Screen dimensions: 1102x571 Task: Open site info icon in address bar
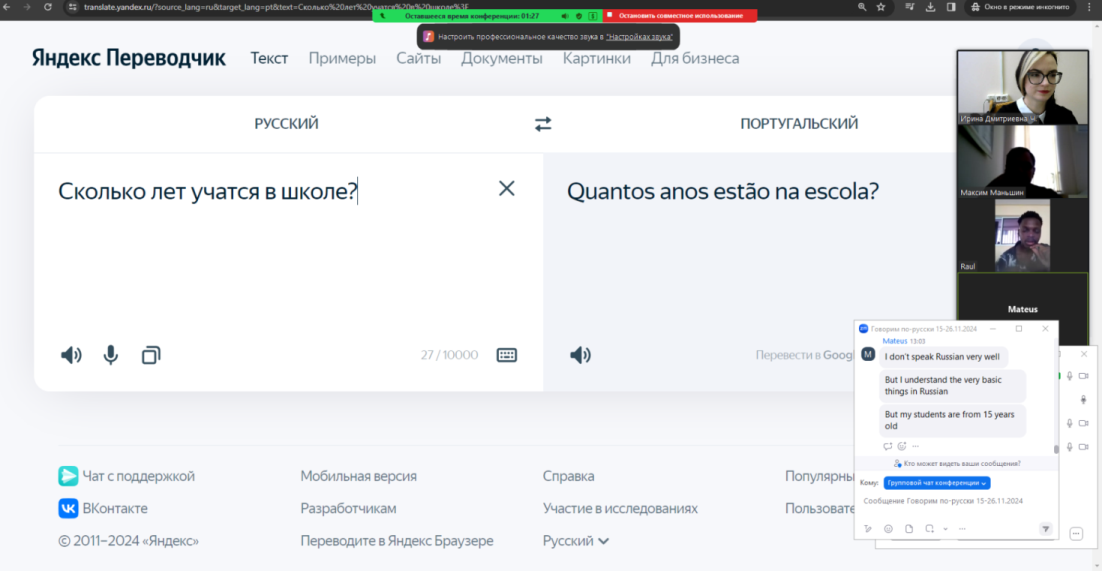click(72, 6)
